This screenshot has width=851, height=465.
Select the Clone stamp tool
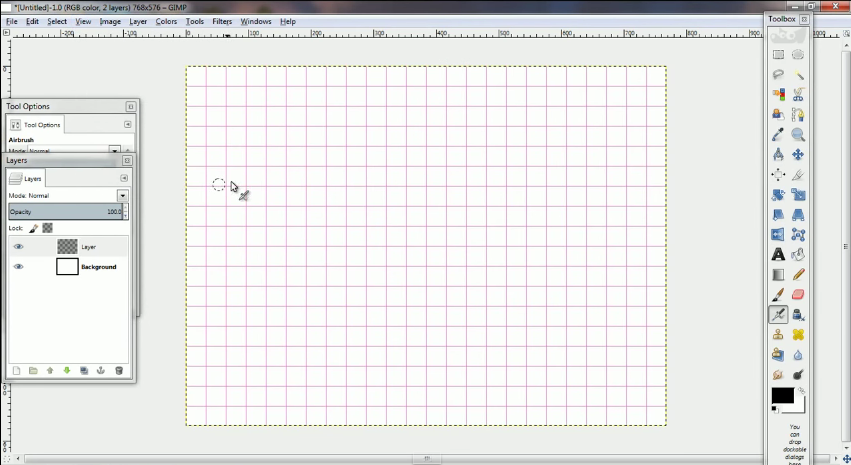pos(778,335)
